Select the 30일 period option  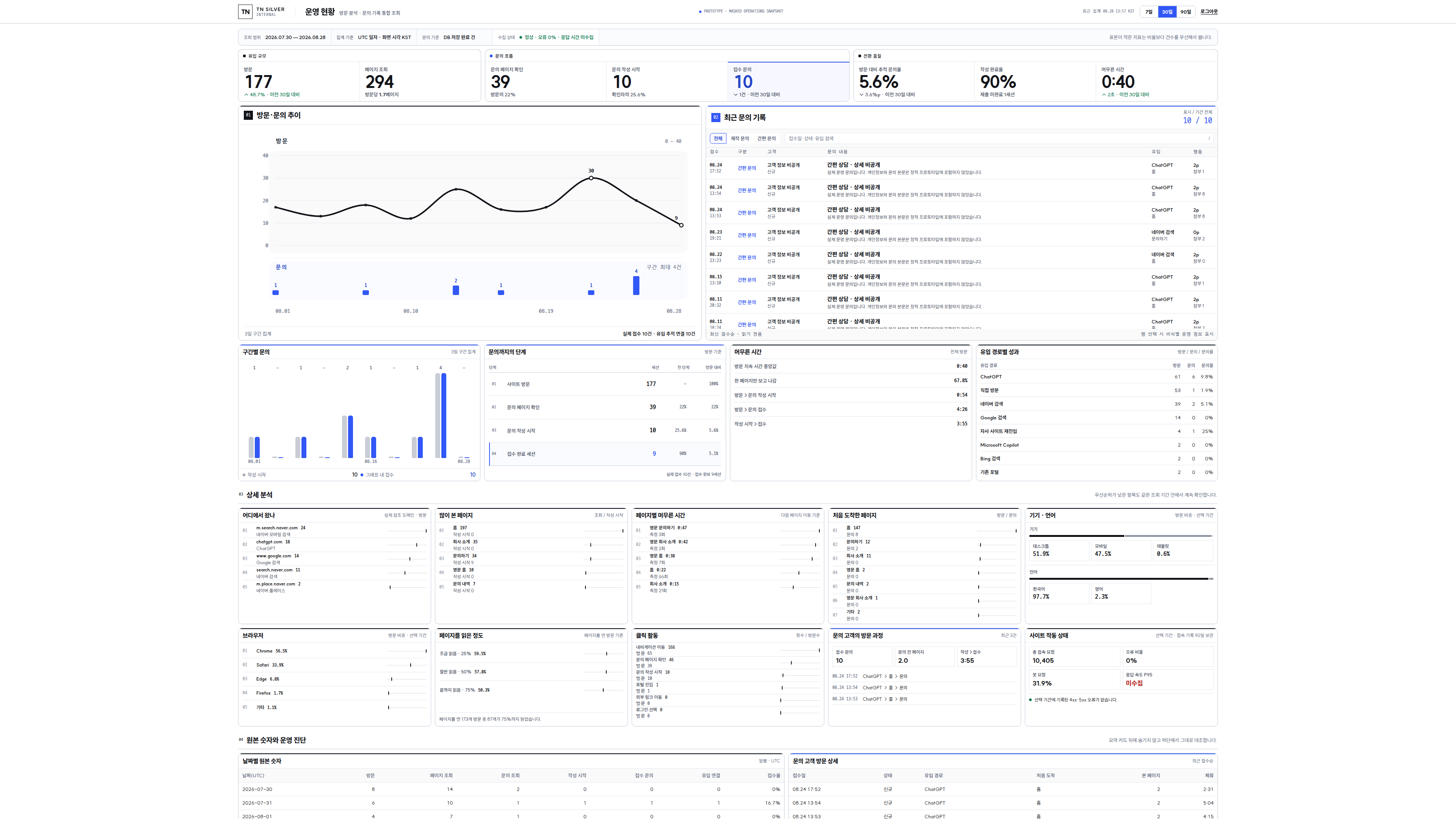click(x=1167, y=12)
